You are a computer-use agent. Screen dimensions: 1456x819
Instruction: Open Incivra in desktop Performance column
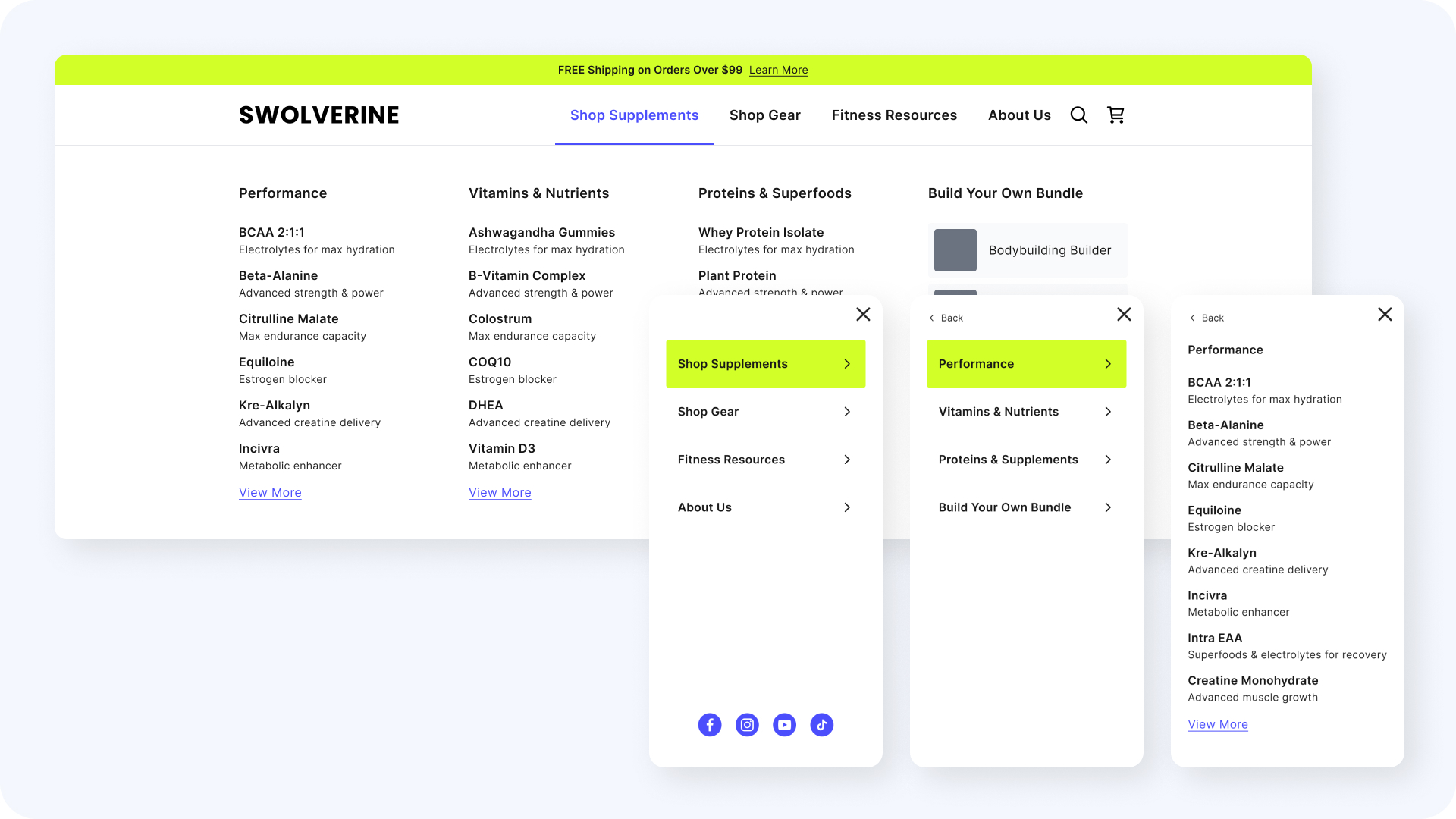290,457
